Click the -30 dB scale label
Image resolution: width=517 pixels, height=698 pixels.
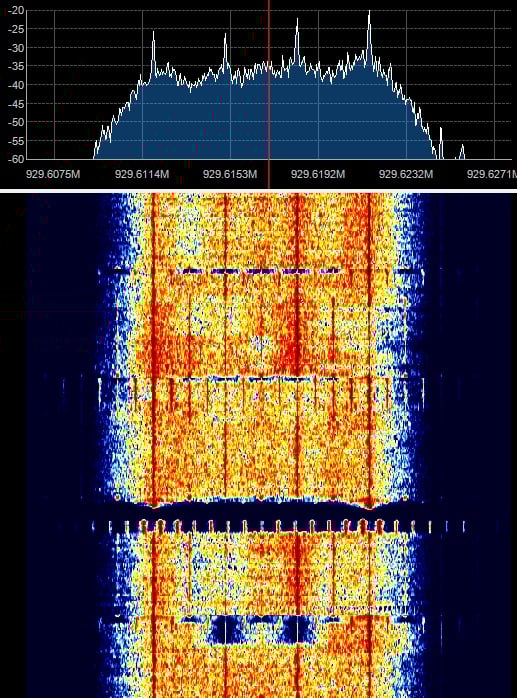coord(16,48)
